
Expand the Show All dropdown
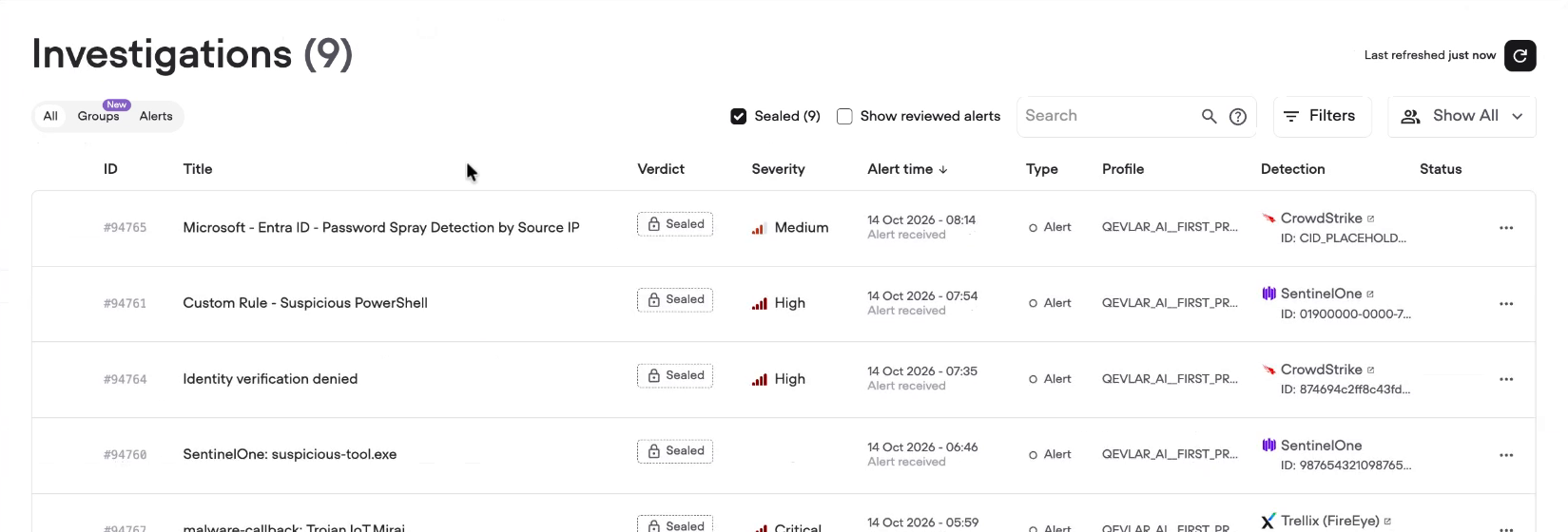point(1462,116)
